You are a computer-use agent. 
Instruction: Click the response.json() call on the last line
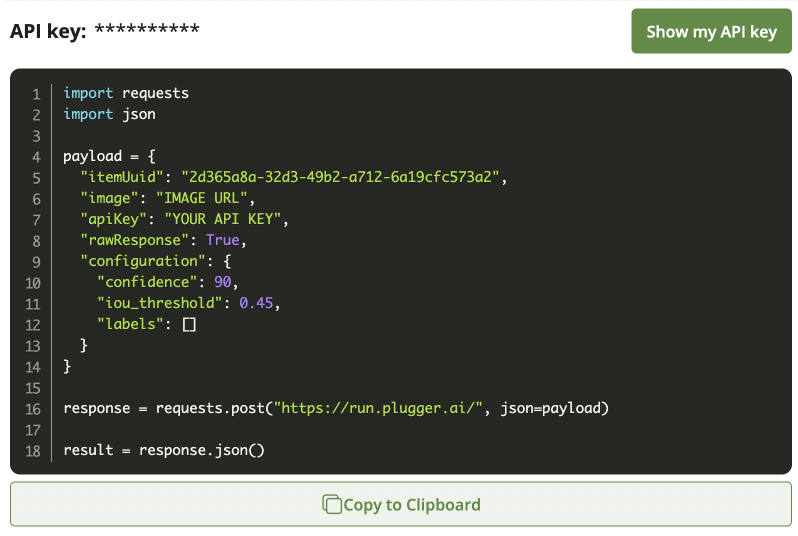point(200,450)
